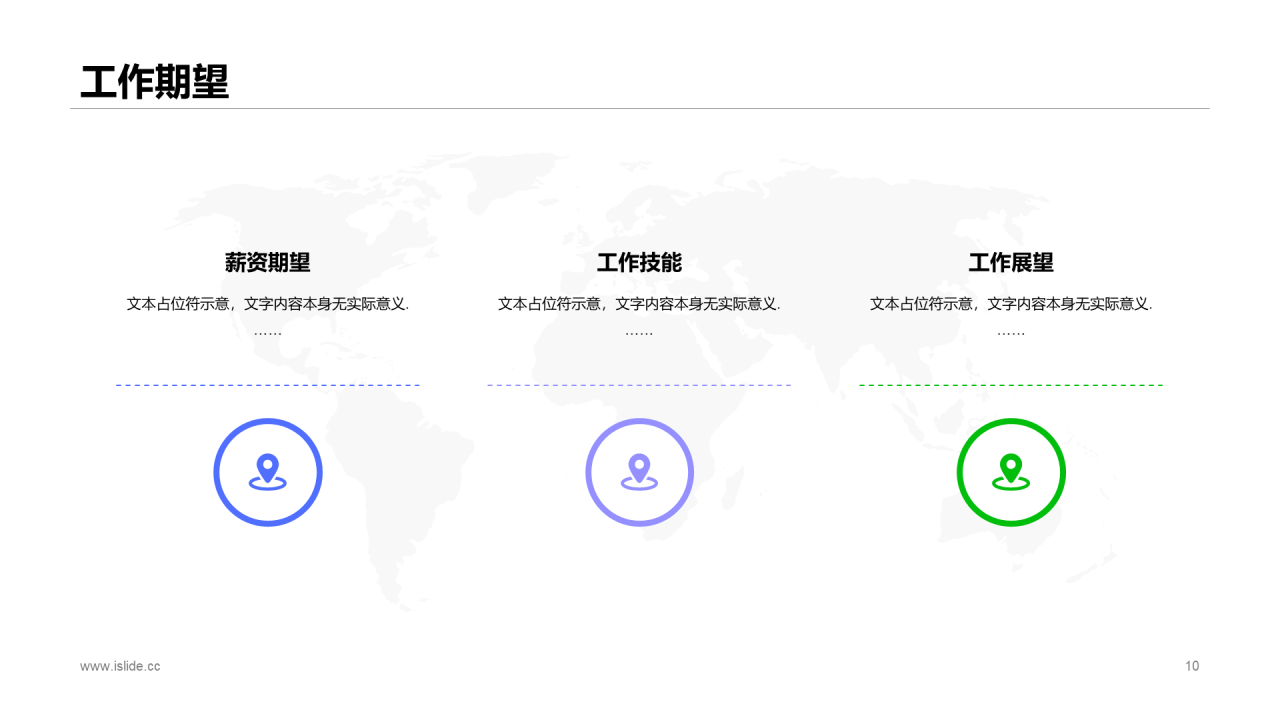This screenshot has height=720, width=1280.
Task: Select the 工作技能 heading
Action: [x=639, y=263]
